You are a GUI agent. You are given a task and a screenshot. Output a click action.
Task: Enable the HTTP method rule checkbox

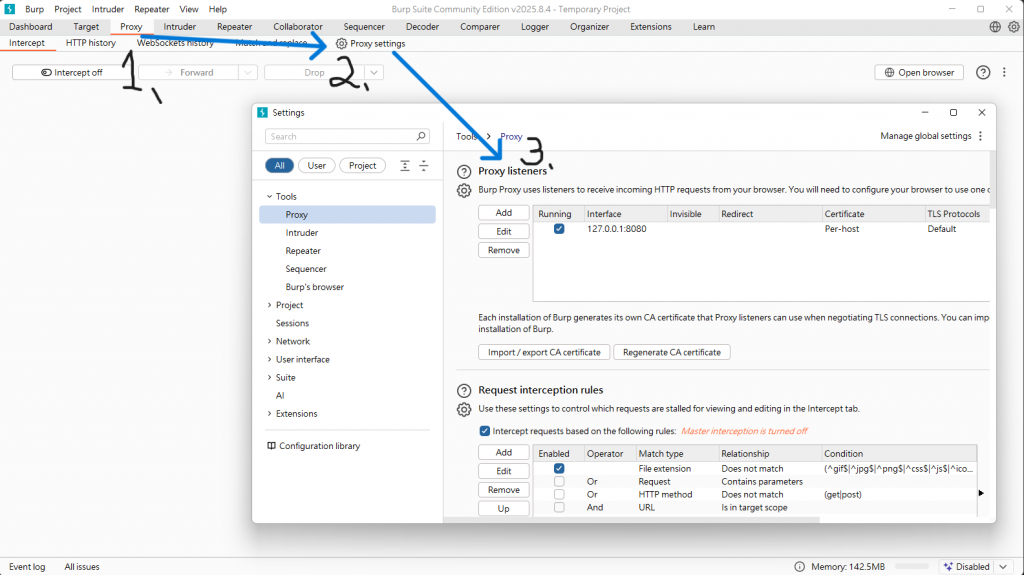(x=559, y=495)
